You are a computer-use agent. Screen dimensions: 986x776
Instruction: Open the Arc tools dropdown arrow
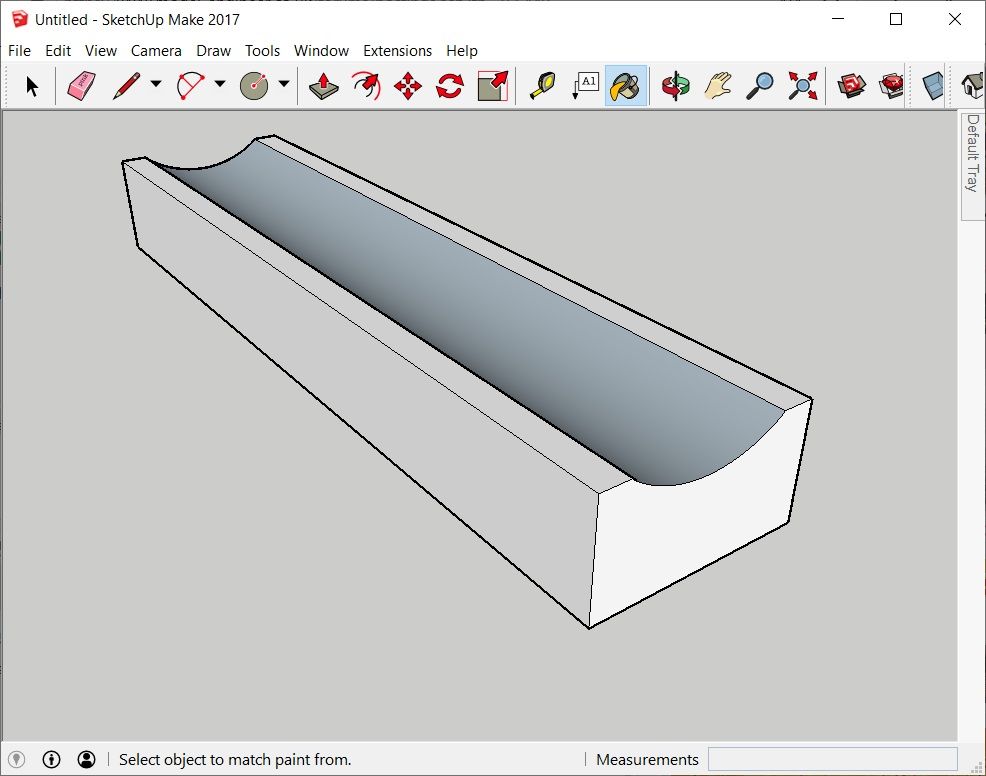click(220, 85)
